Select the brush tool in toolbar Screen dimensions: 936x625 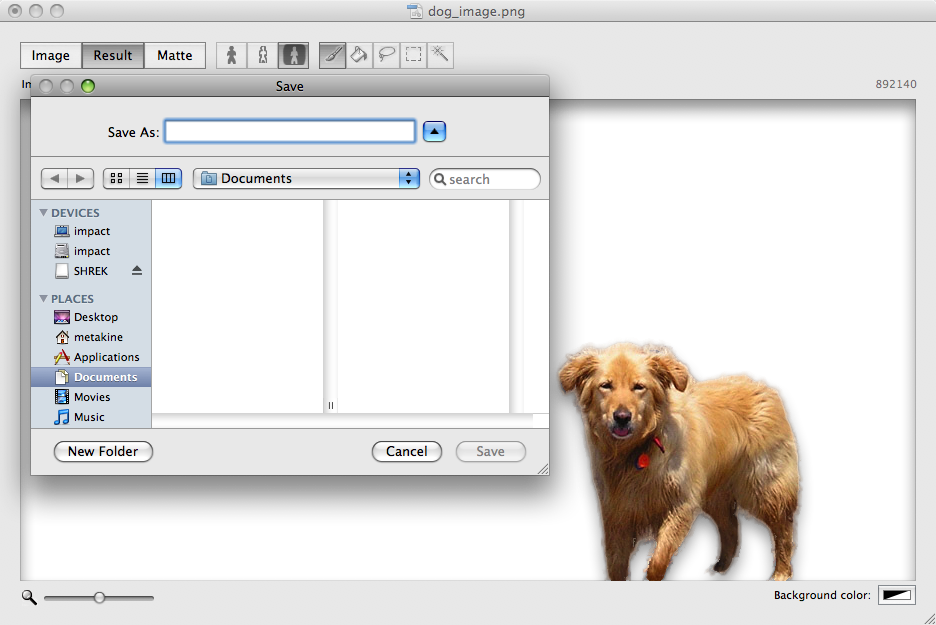click(332, 55)
